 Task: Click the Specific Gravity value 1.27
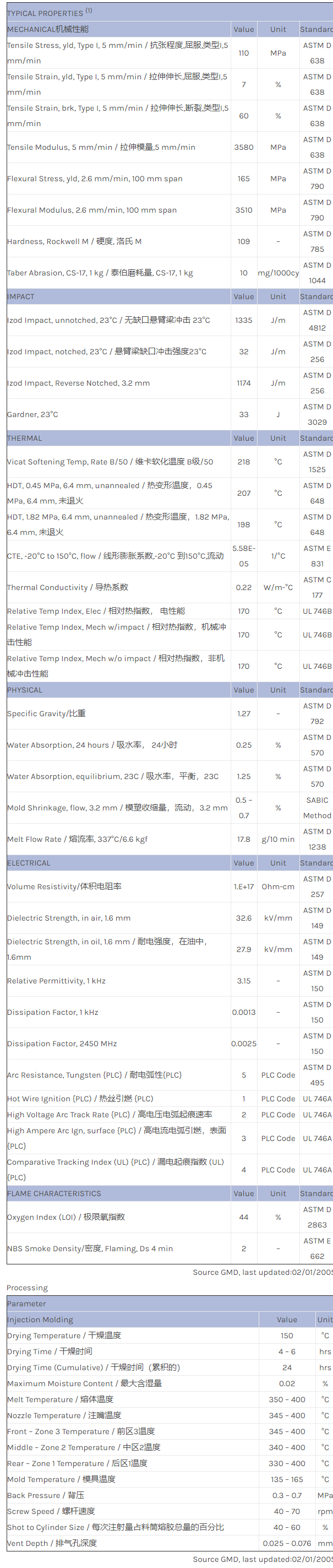pos(244,713)
